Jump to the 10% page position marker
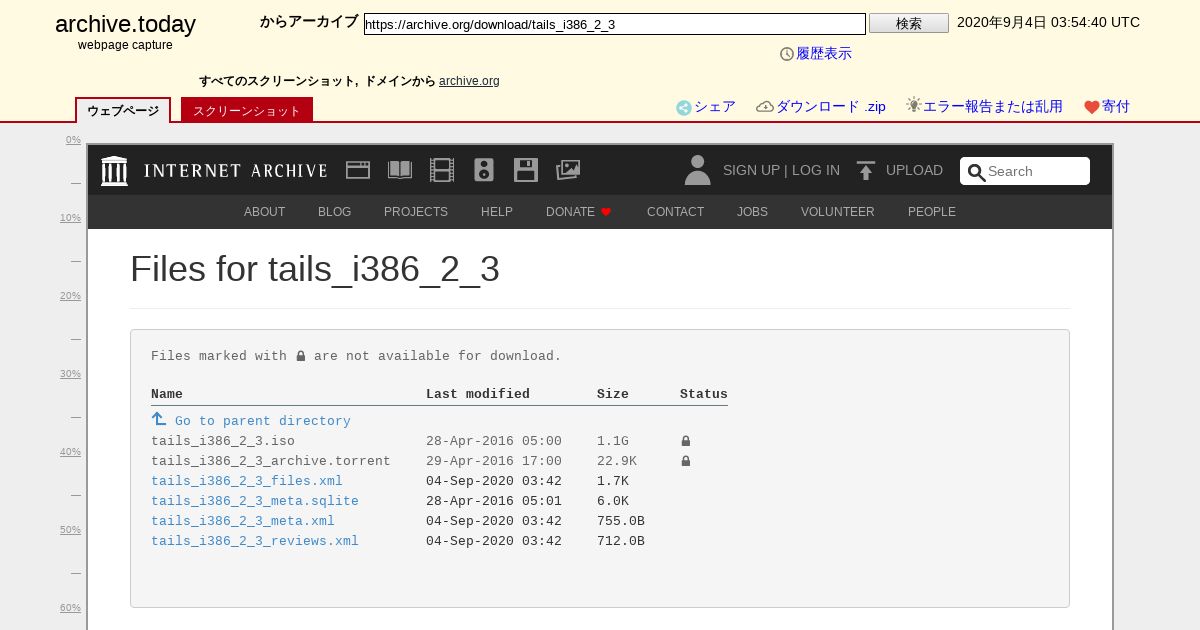This screenshot has height=630, width=1200. pos(70,218)
